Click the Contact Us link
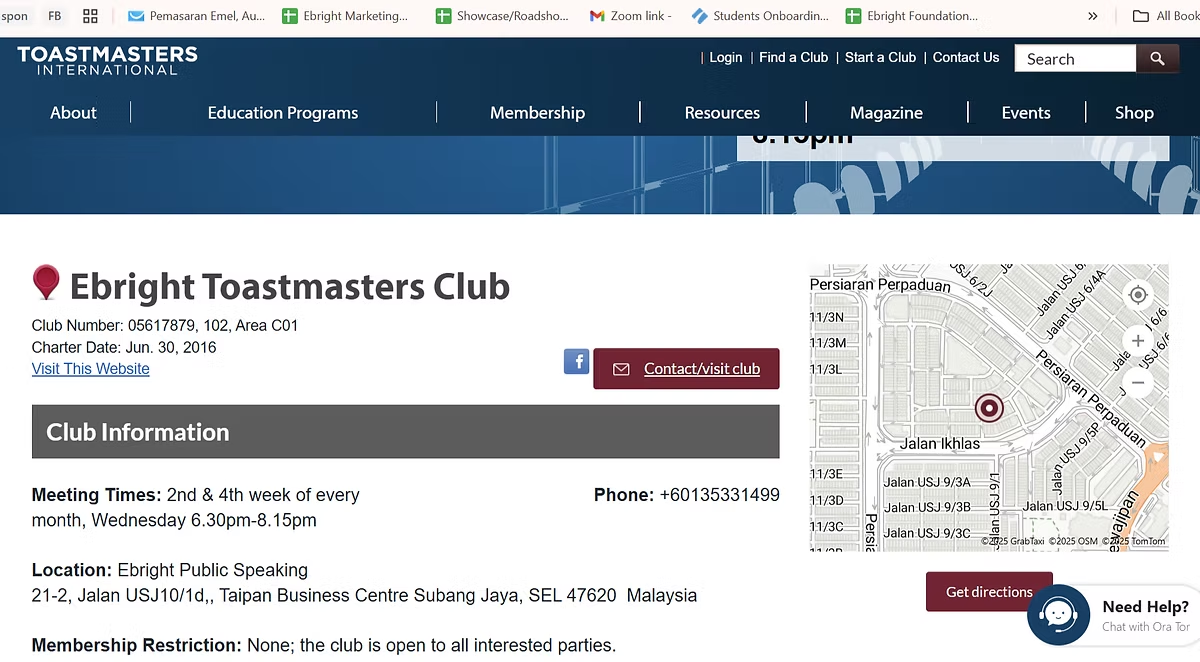The width and height of the screenshot is (1200, 662). [x=966, y=58]
